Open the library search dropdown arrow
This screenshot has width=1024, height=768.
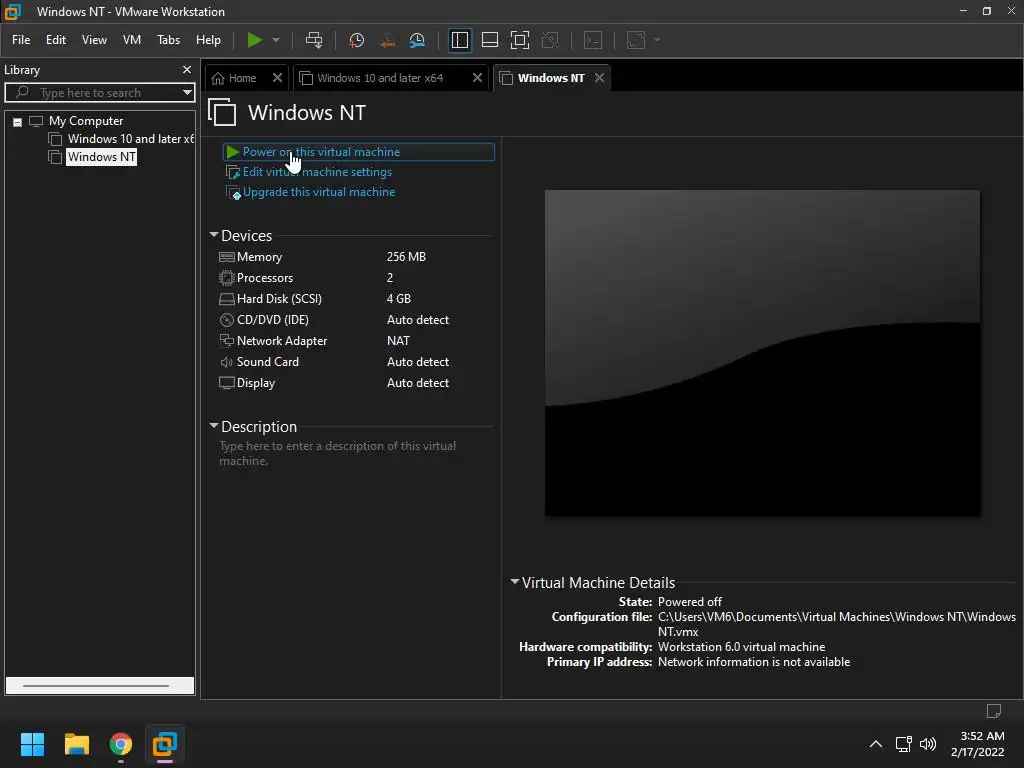click(x=187, y=93)
